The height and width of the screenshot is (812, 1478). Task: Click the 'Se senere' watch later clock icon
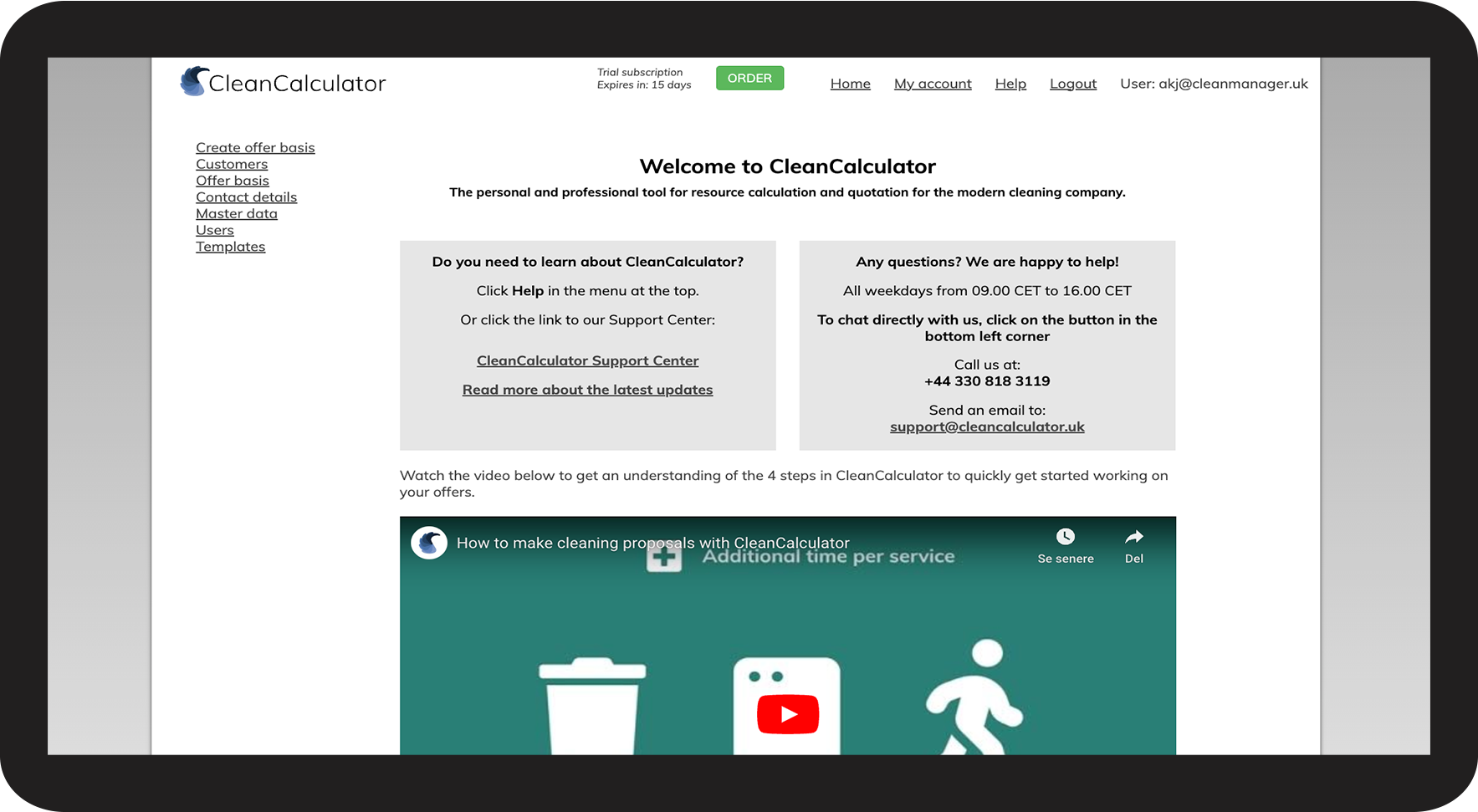click(1066, 537)
